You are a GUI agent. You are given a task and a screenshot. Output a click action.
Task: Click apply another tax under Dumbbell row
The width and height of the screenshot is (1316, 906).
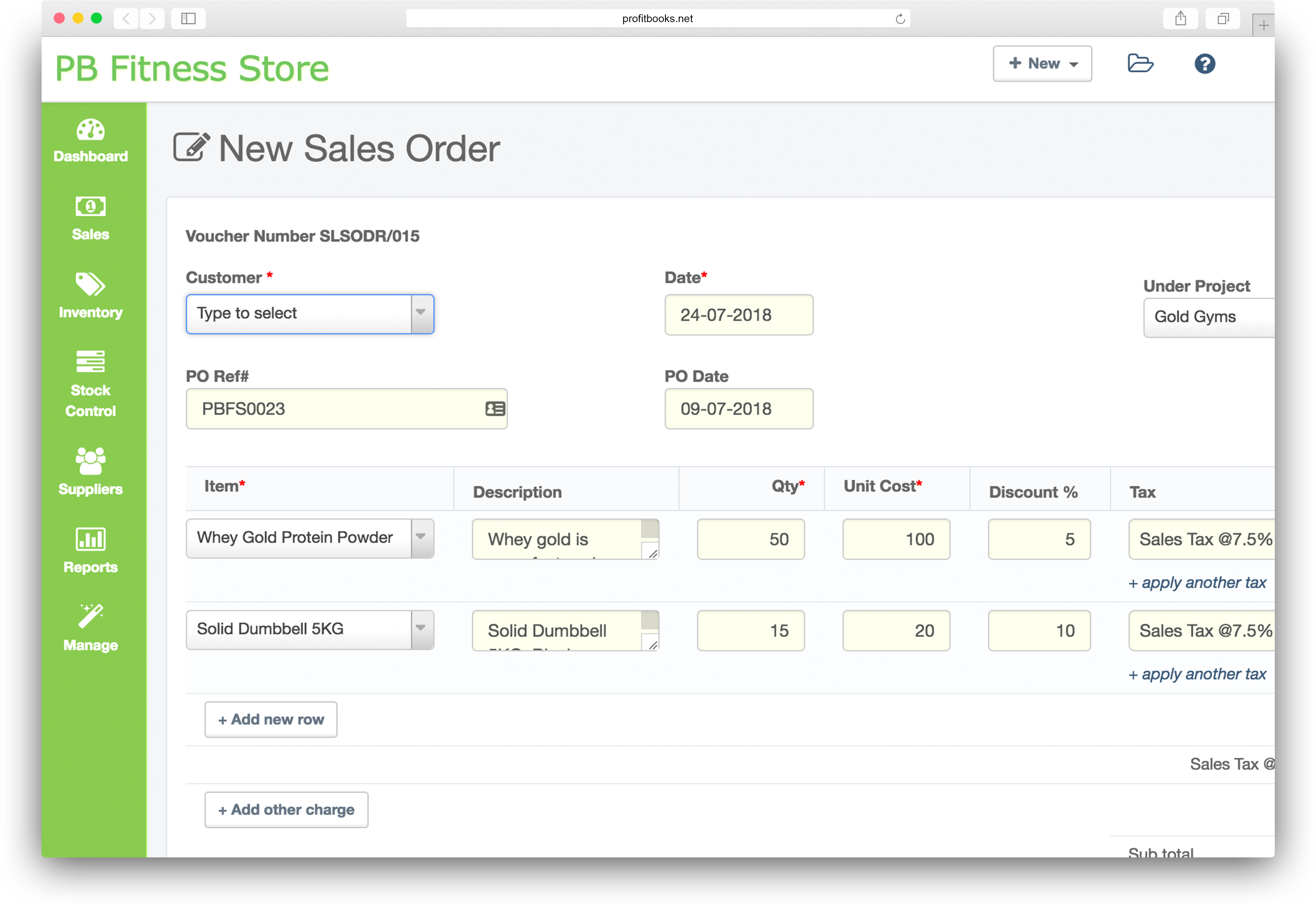pyautogui.click(x=1197, y=674)
